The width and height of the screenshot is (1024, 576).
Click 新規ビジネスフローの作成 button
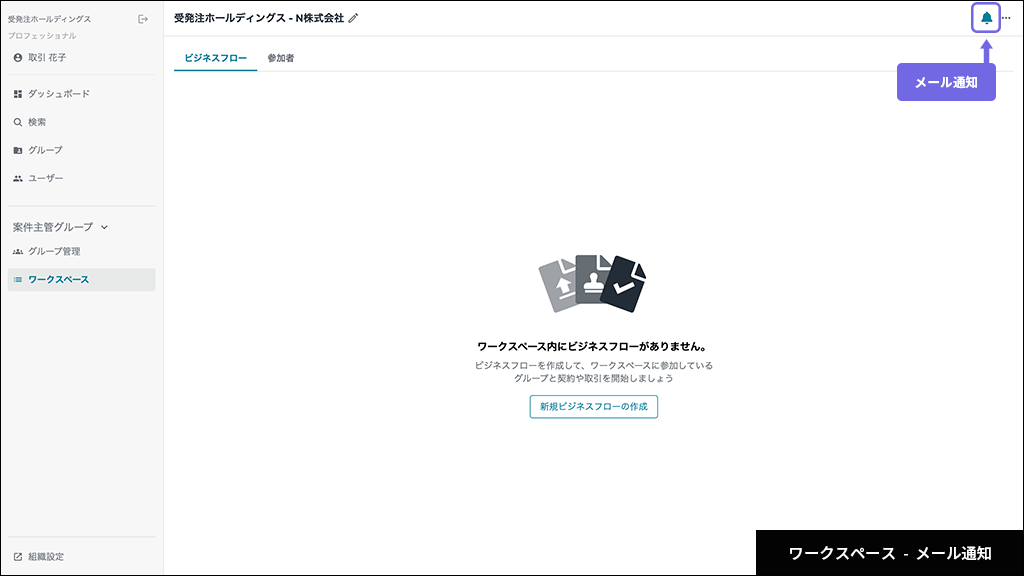(x=594, y=407)
